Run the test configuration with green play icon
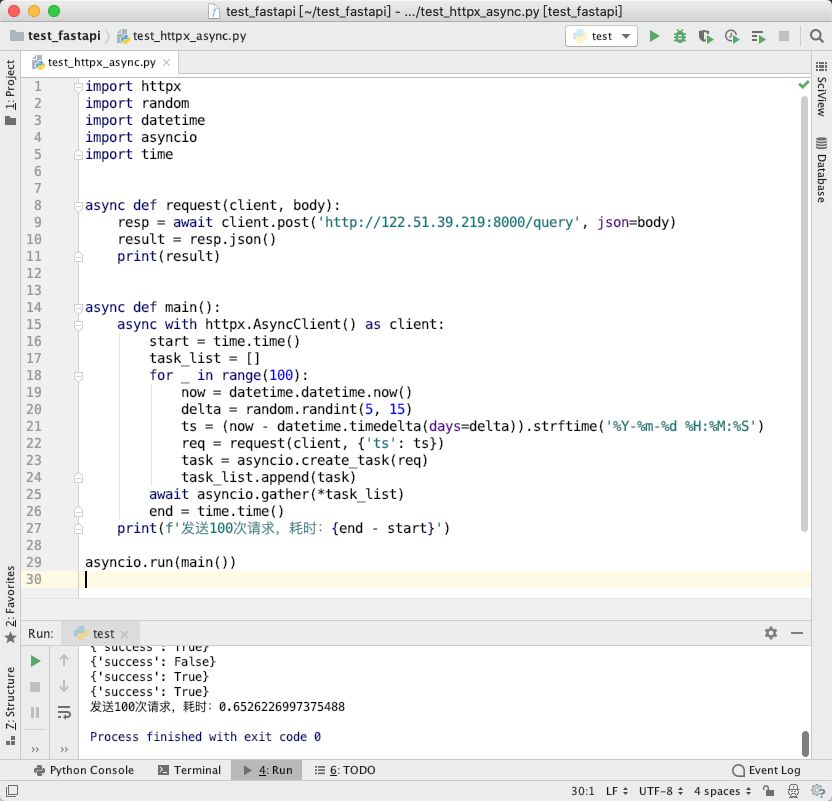This screenshot has height=801, width=832. pyautogui.click(x=654, y=36)
